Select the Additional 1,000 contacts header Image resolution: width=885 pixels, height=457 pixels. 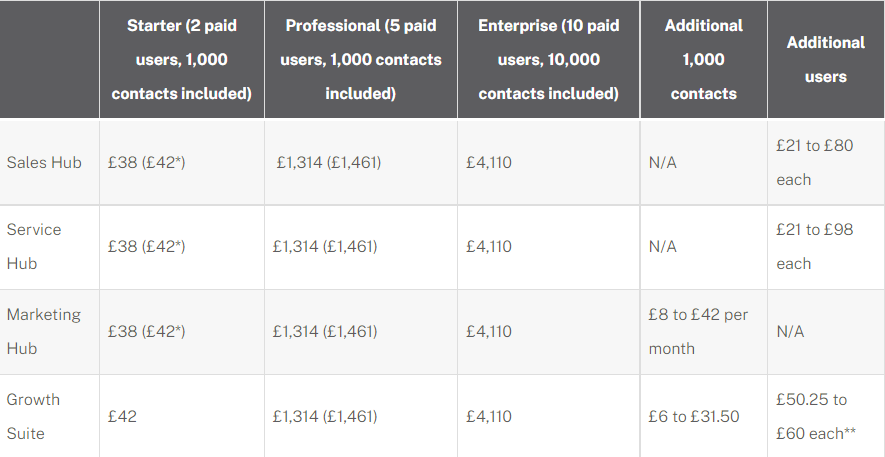tap(703, 60)
